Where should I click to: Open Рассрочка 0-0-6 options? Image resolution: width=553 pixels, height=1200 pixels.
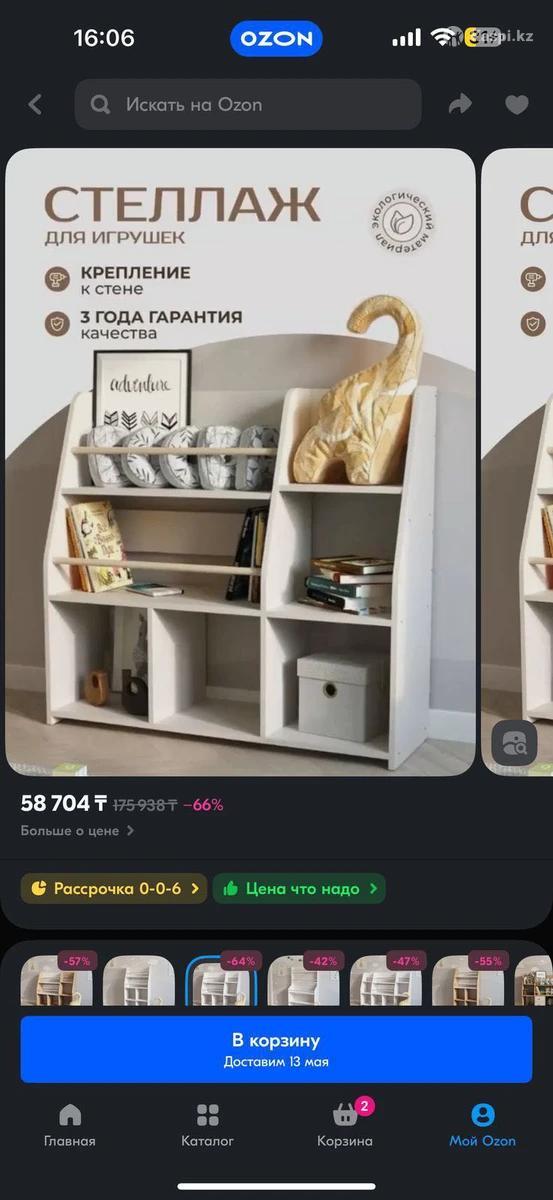114,888
